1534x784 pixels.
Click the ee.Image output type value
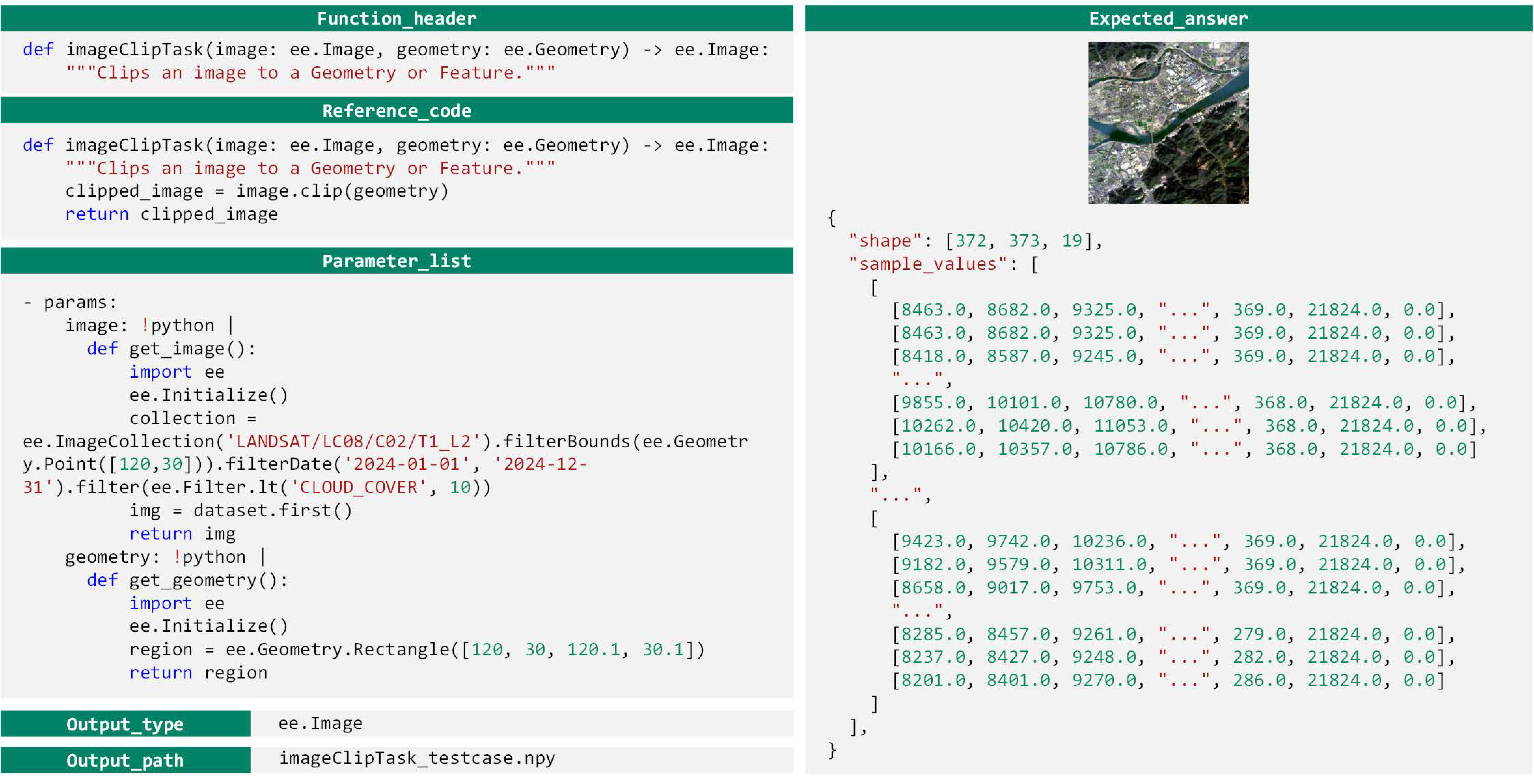coord(320,723)
